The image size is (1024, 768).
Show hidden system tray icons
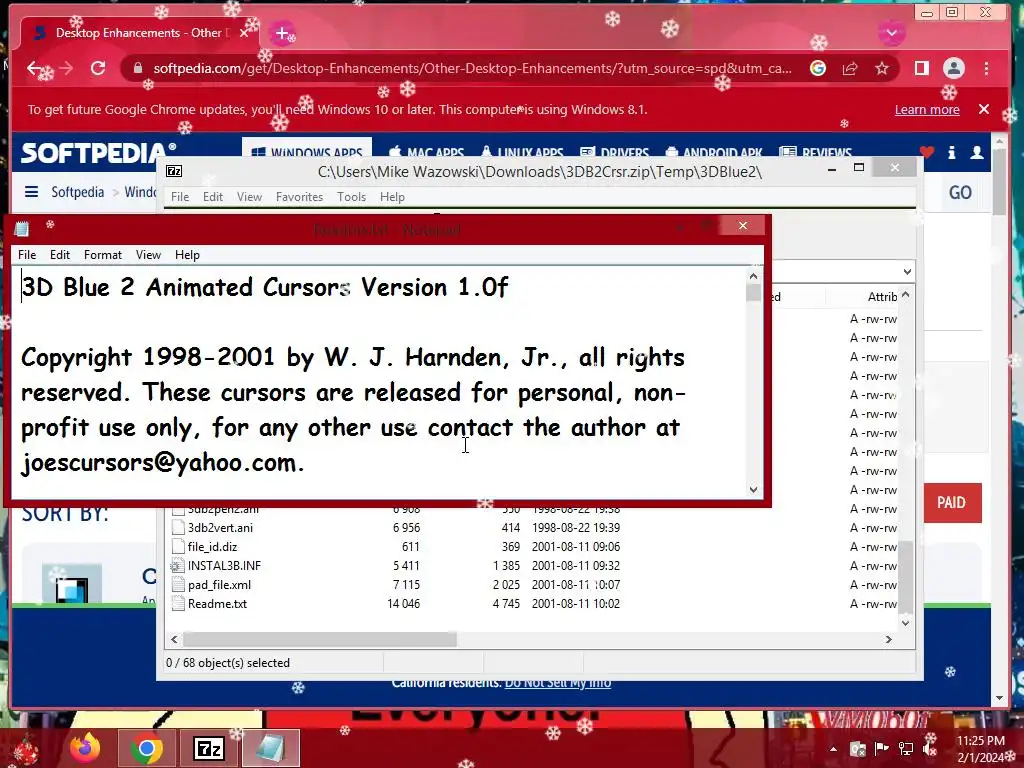tap(833, 749)
